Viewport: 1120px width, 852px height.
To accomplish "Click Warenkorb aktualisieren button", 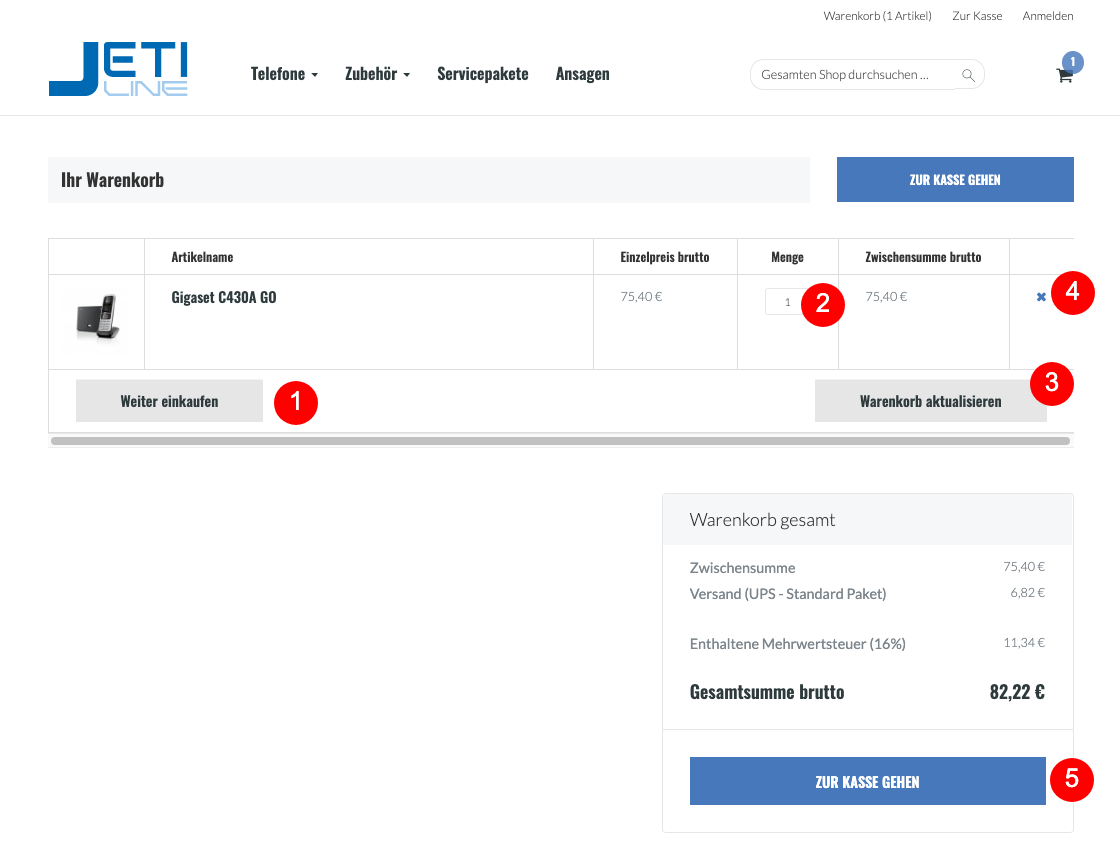I will (x=930, y=401).
